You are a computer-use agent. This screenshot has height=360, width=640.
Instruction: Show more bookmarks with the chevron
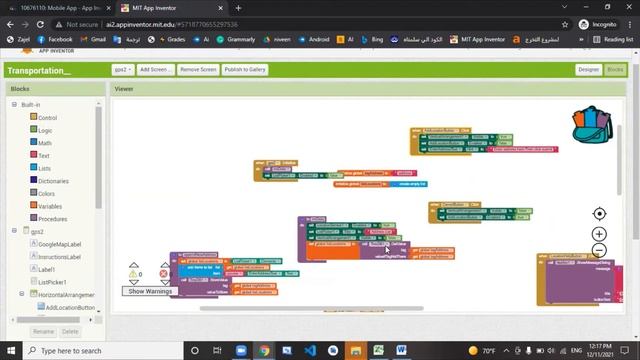tap(581, 40)
